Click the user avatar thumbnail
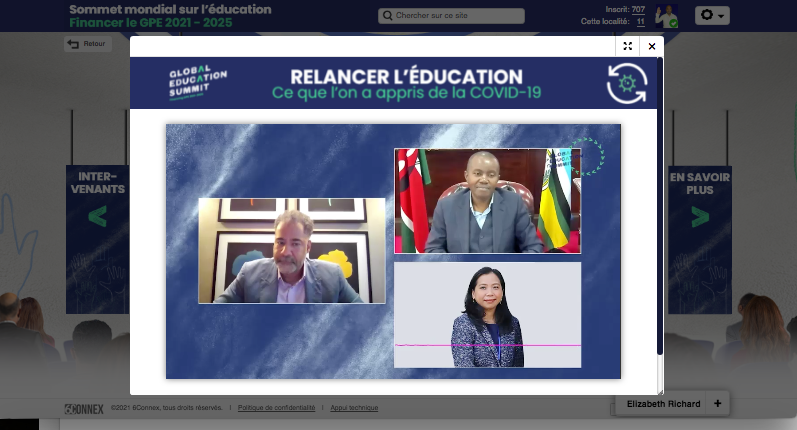This screenshot has width=797, height=430. click(x=666, y=16)
